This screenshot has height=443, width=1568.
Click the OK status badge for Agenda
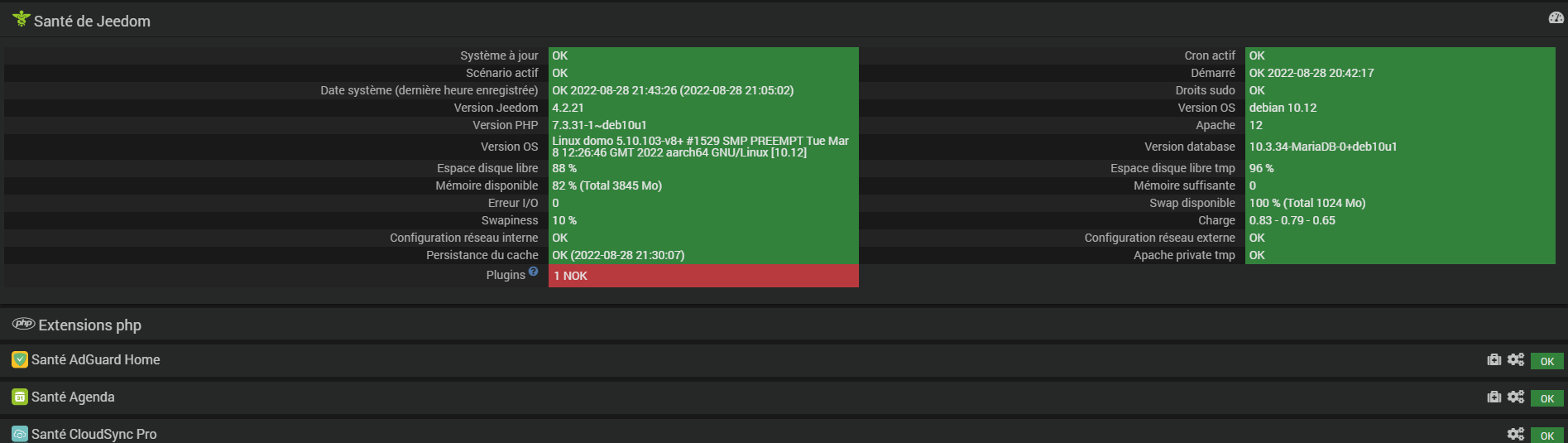1546,398
